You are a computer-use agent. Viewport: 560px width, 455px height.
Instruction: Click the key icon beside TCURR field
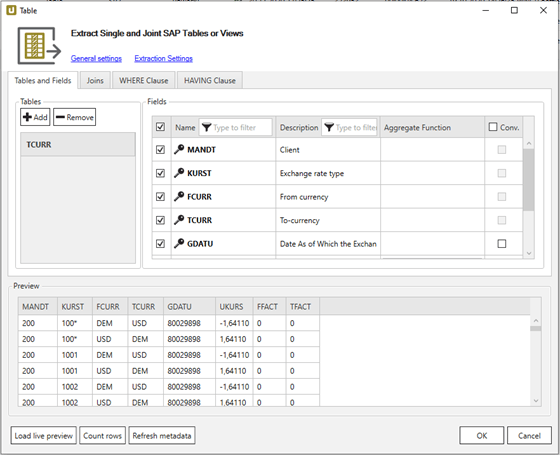pos(179,220)
